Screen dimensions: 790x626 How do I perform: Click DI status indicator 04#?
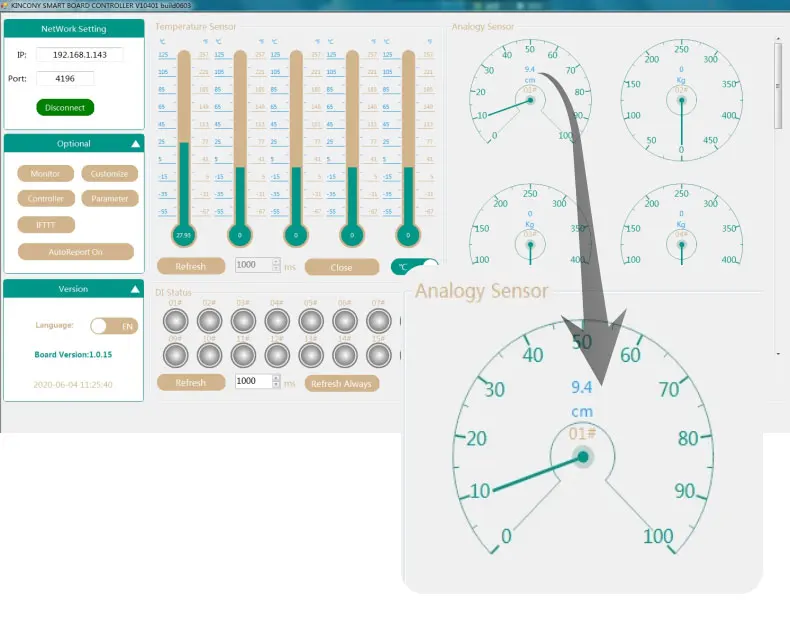pyautogui.click(x=277, y=321)
